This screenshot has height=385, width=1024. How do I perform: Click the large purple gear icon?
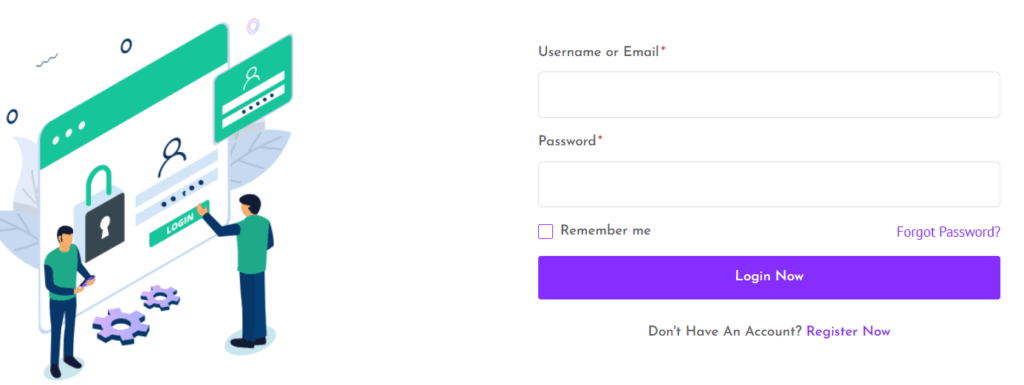click(x=121, y=326)
